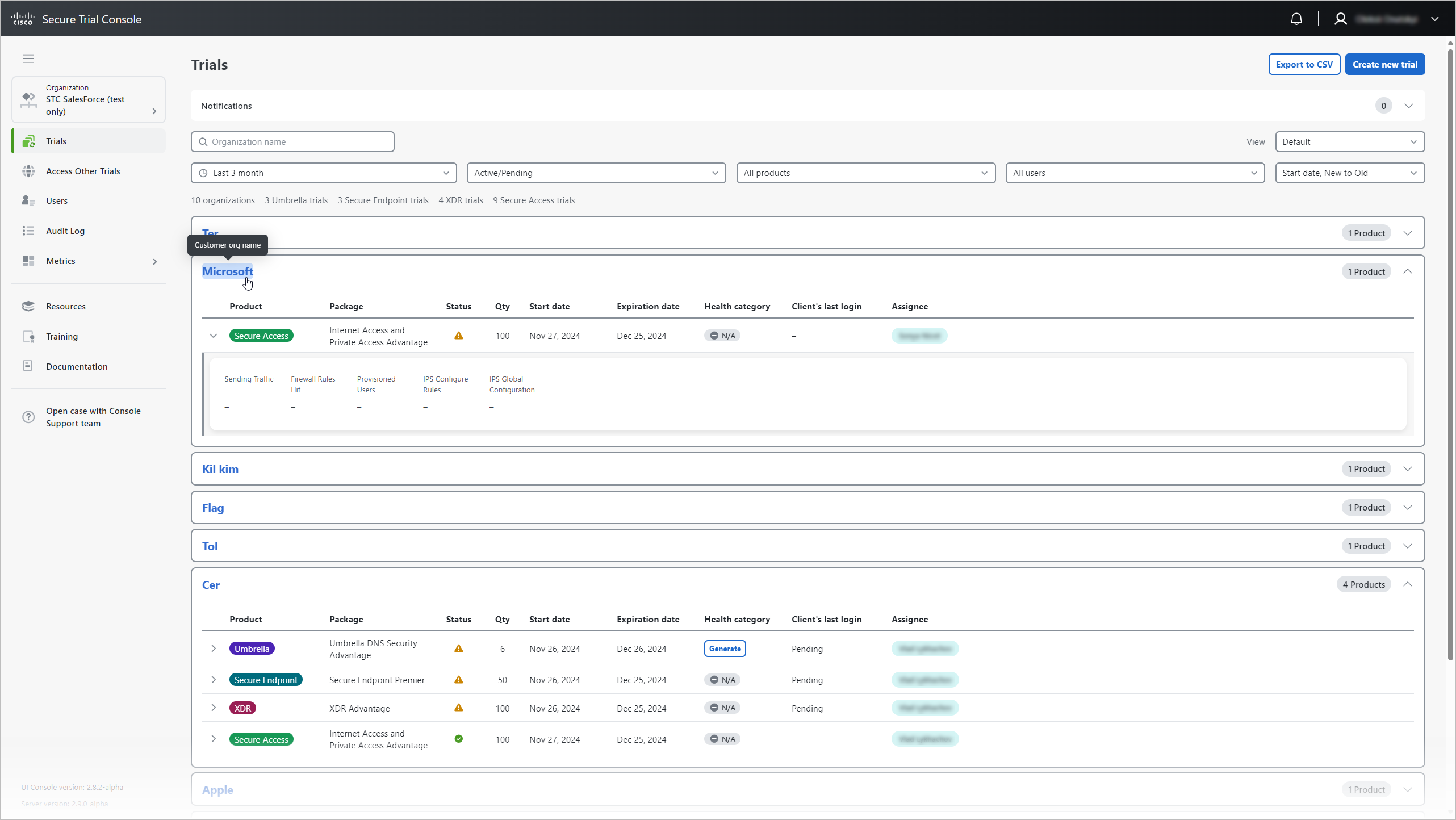The height and width of the screenshot is (820, 1456).
Task: Expand the XDR product row
Action: (214, 708)
